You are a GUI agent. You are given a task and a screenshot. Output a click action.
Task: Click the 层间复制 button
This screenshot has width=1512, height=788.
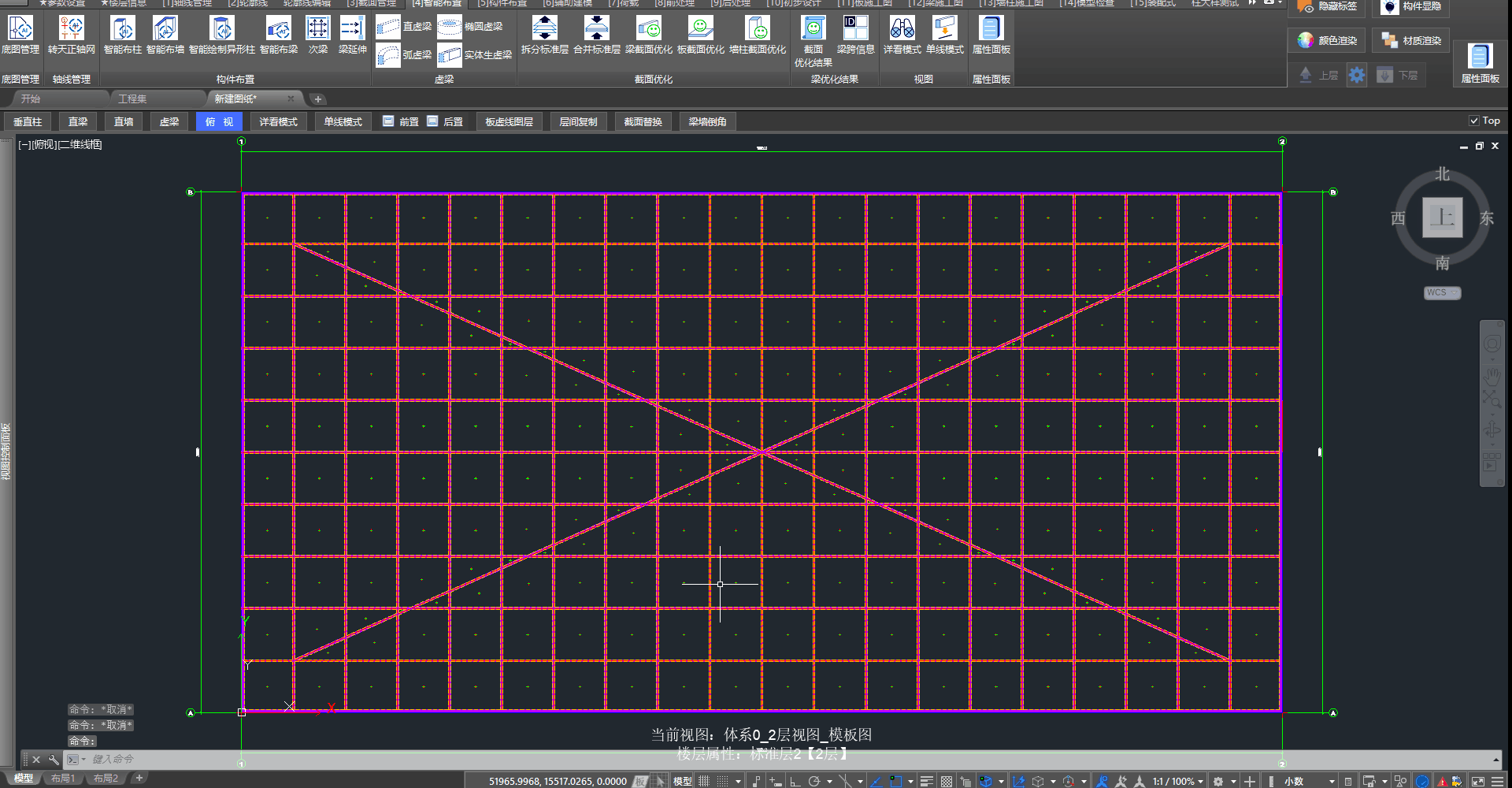578,121
